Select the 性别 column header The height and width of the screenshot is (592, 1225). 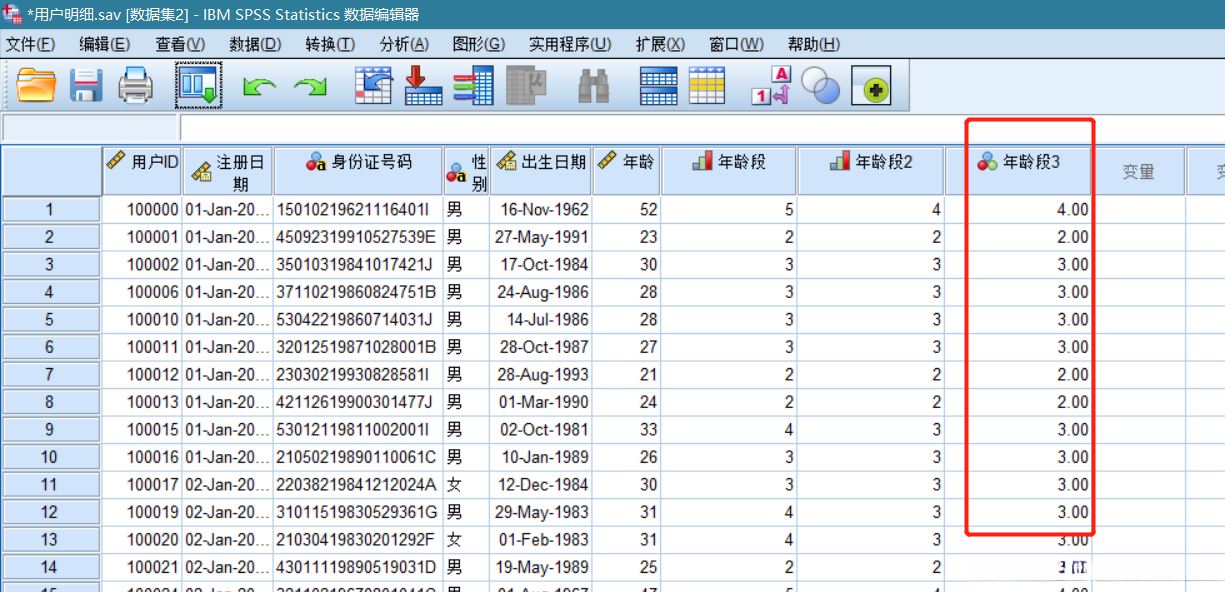(466, 171)
